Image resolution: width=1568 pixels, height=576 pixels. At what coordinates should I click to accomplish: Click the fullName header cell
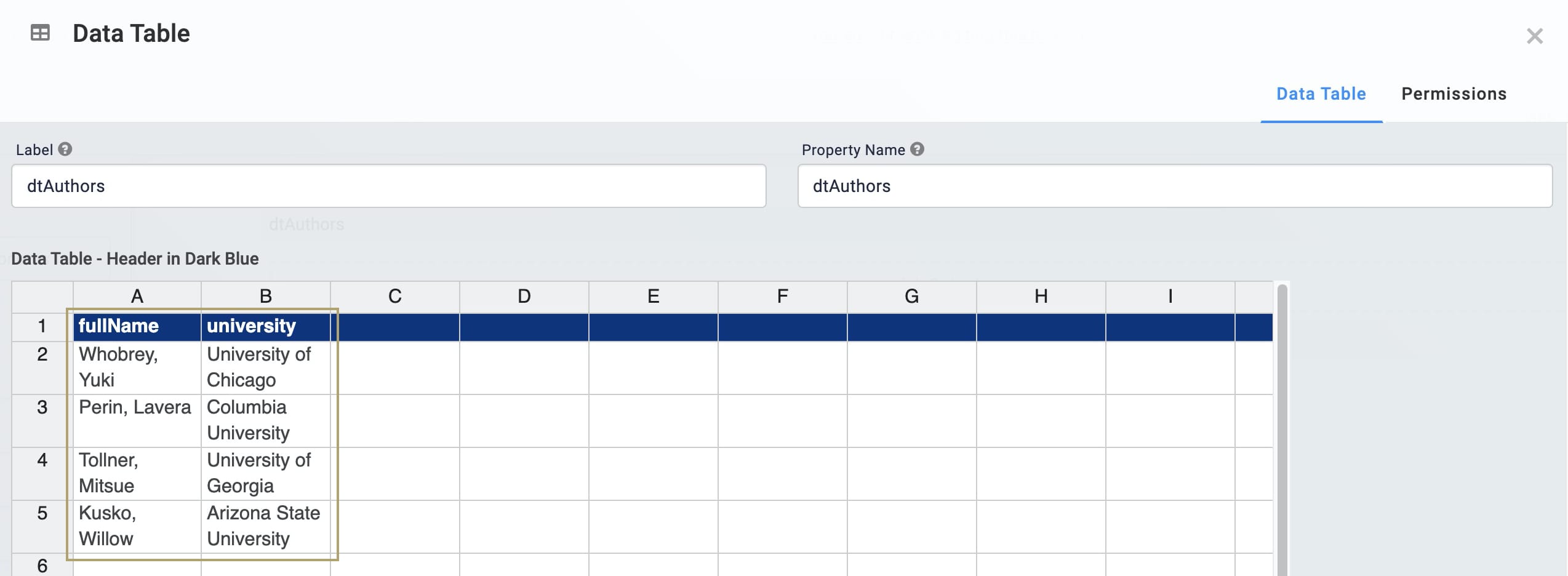tap(137, 327)
